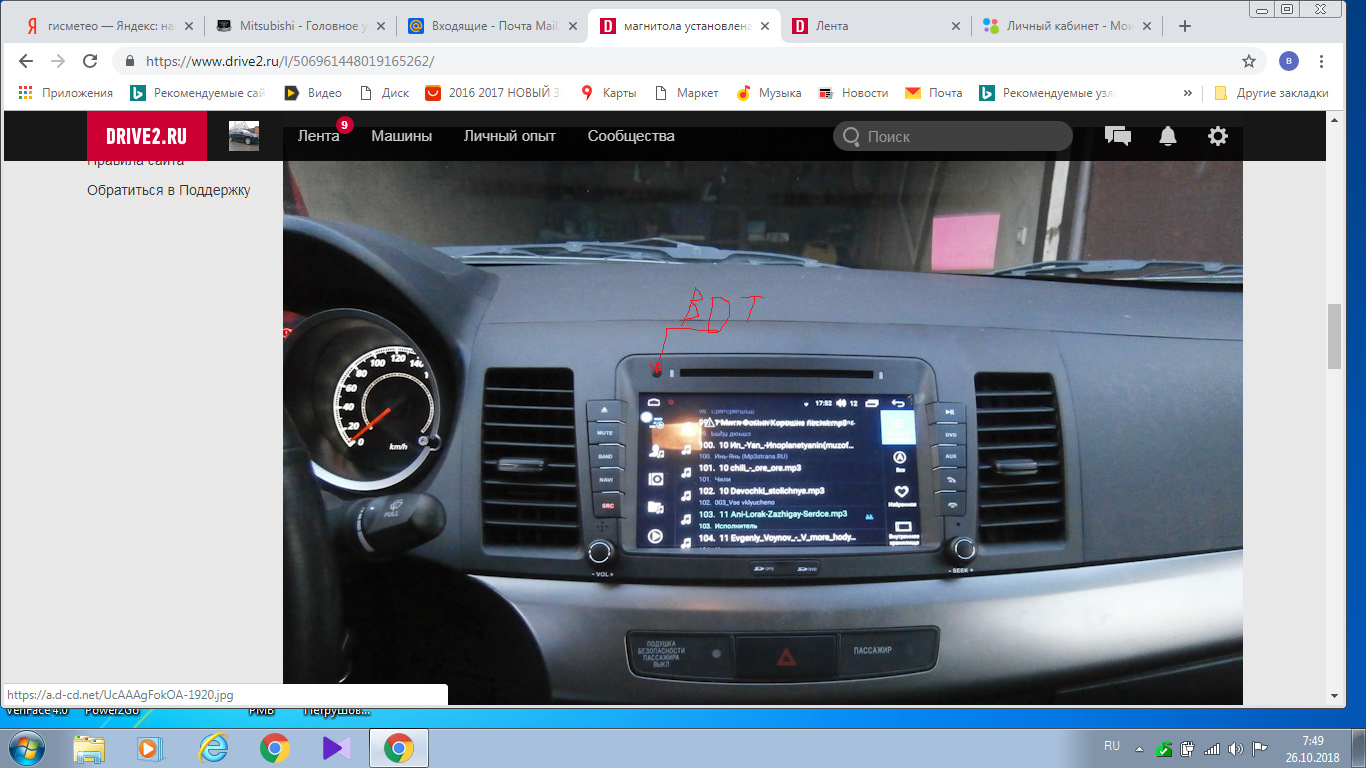The width and height of the screenshot is (1366, 768).
Task: Show hidden system tray icons
Action: coord(1139,748)
